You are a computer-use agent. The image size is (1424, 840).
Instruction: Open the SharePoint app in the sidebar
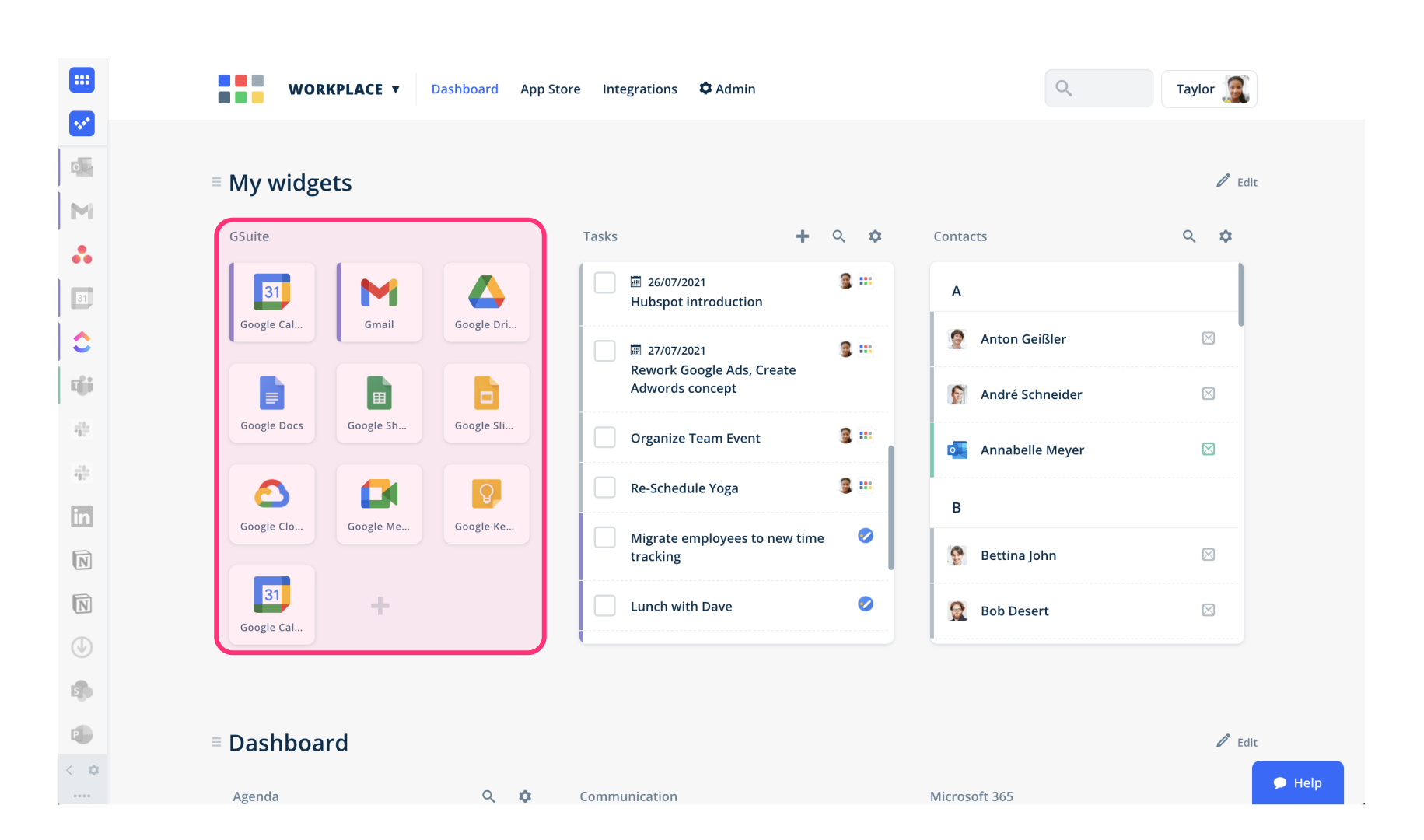pyautogui.click(x=82, y=691)
